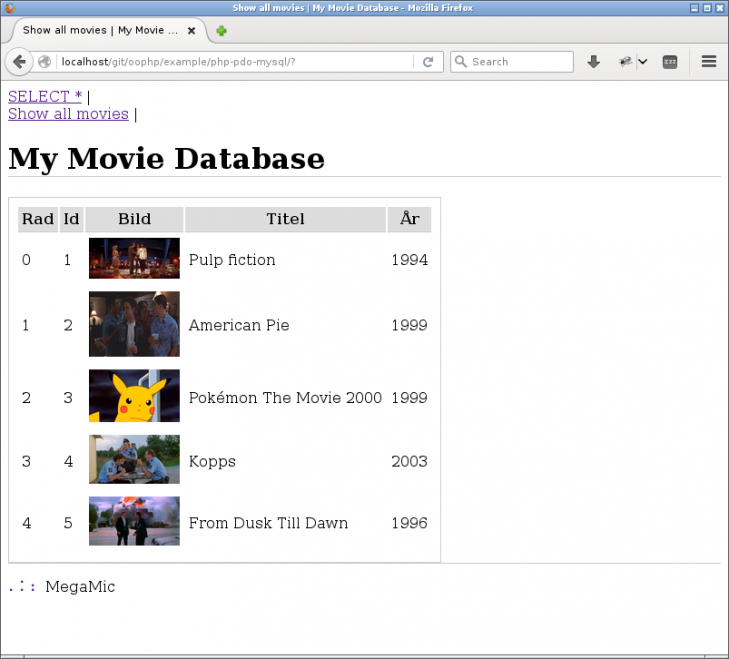This screenshot has width=729, height=659.
Task: Open the From Dusk Till Dawn thumbnail
Action: click(x=134, y=521)
